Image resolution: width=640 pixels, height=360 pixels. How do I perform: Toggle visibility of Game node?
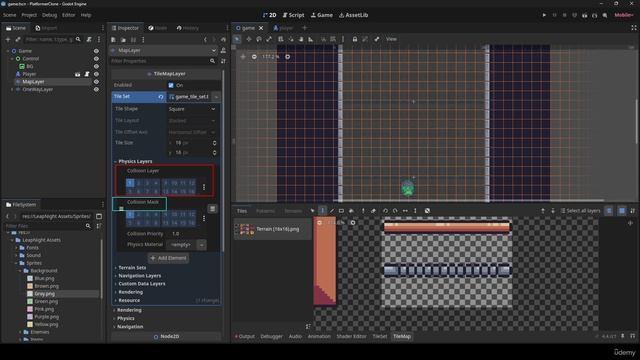pyautogui.click(x=96, y=51)
